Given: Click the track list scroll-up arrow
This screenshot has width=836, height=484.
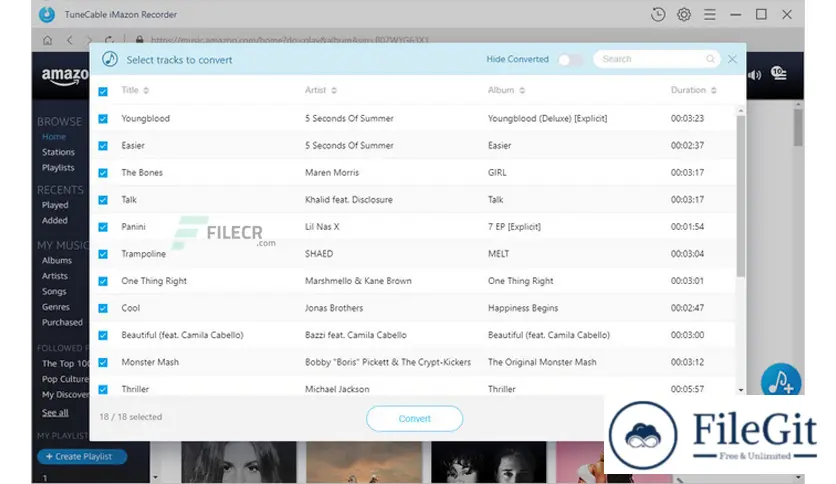Looking at the screenshot, I should point(741,111).
